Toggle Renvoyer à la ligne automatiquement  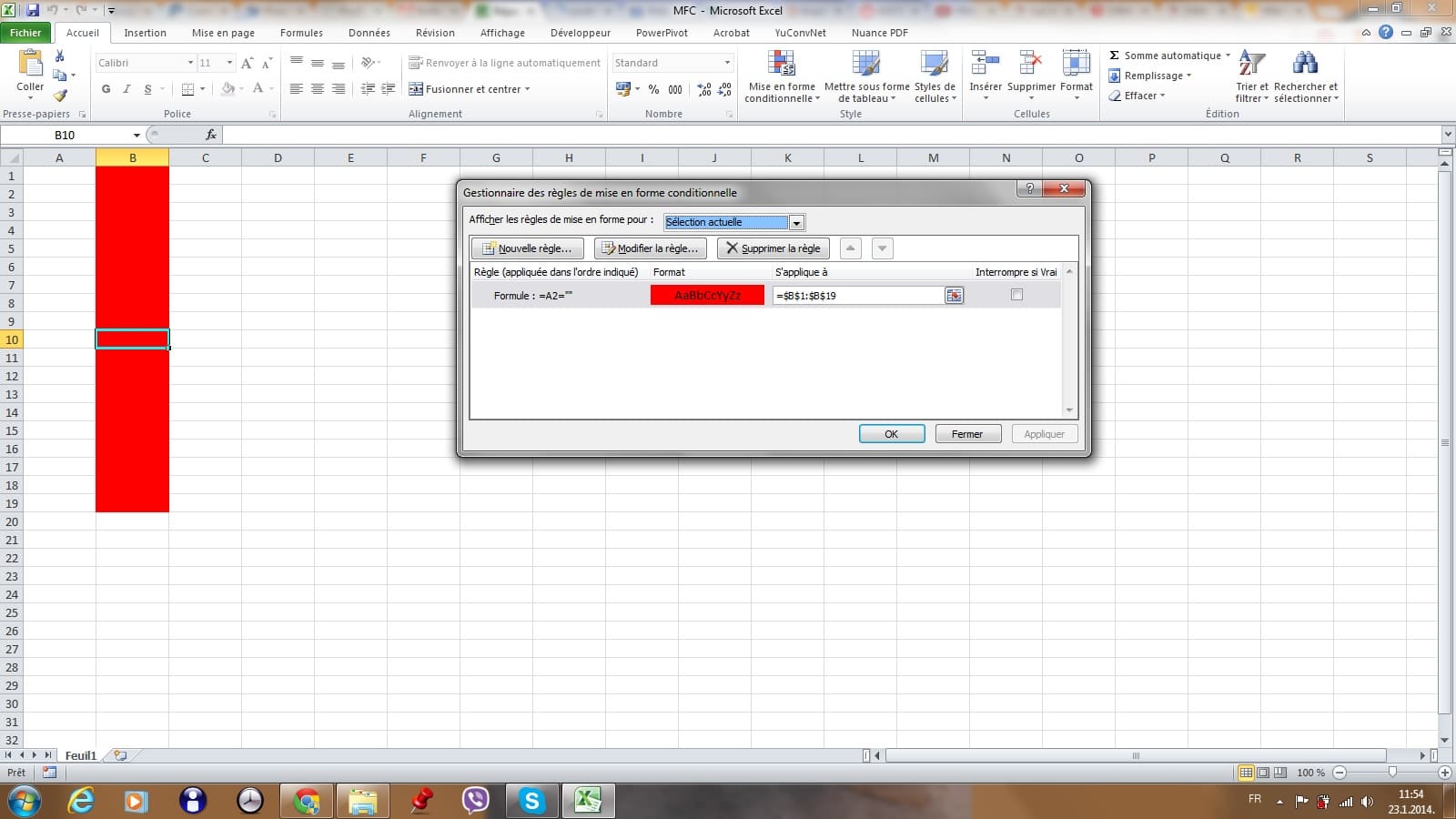click(x=505, y=63)
